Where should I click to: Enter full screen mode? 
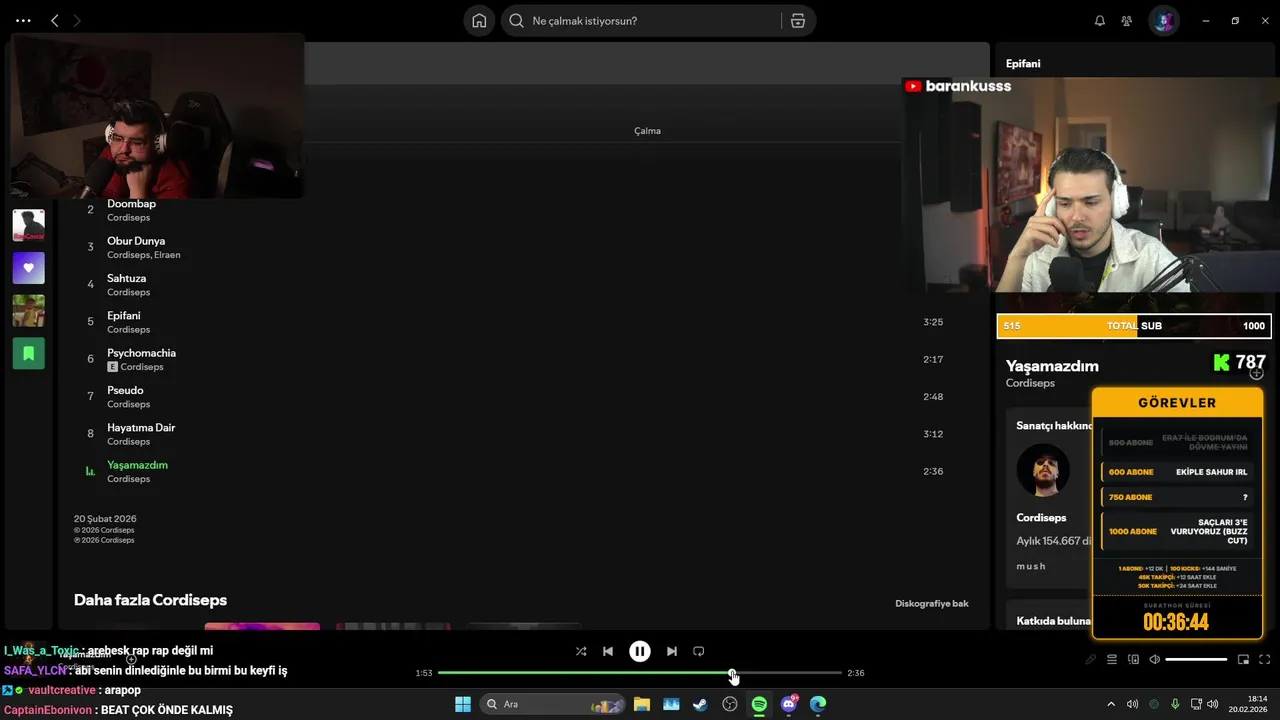[x=1265, y=659]
